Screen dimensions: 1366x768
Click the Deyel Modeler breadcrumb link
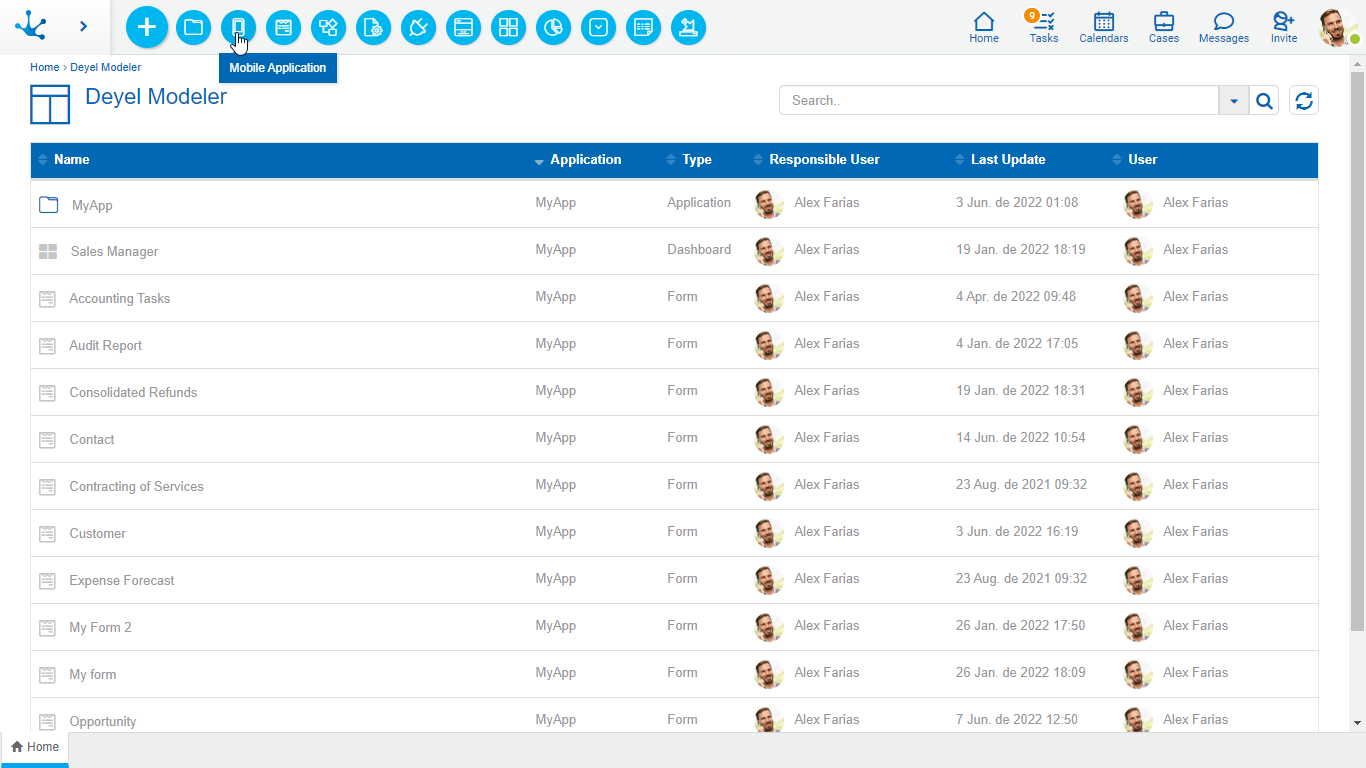(x=105, y=68)
